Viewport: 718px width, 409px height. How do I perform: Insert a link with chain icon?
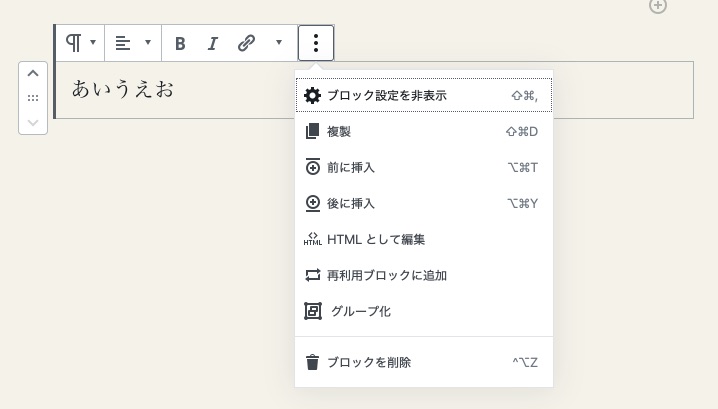[x=246, y=44]
